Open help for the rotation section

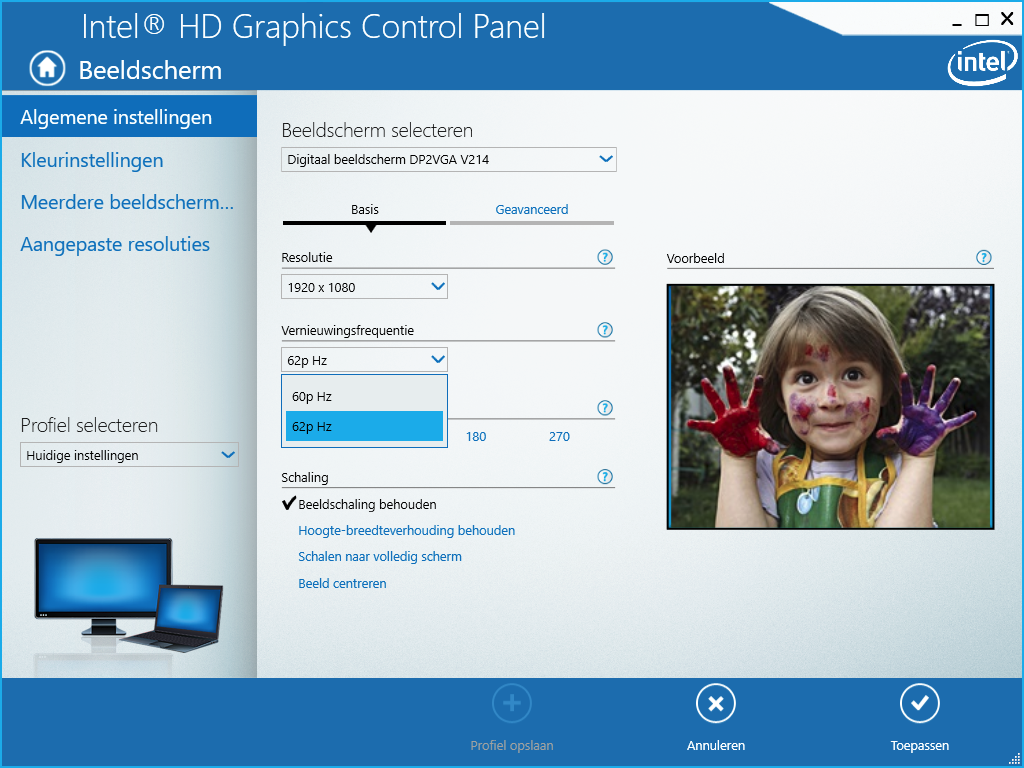pyautogui.click(x=605, y=408)
